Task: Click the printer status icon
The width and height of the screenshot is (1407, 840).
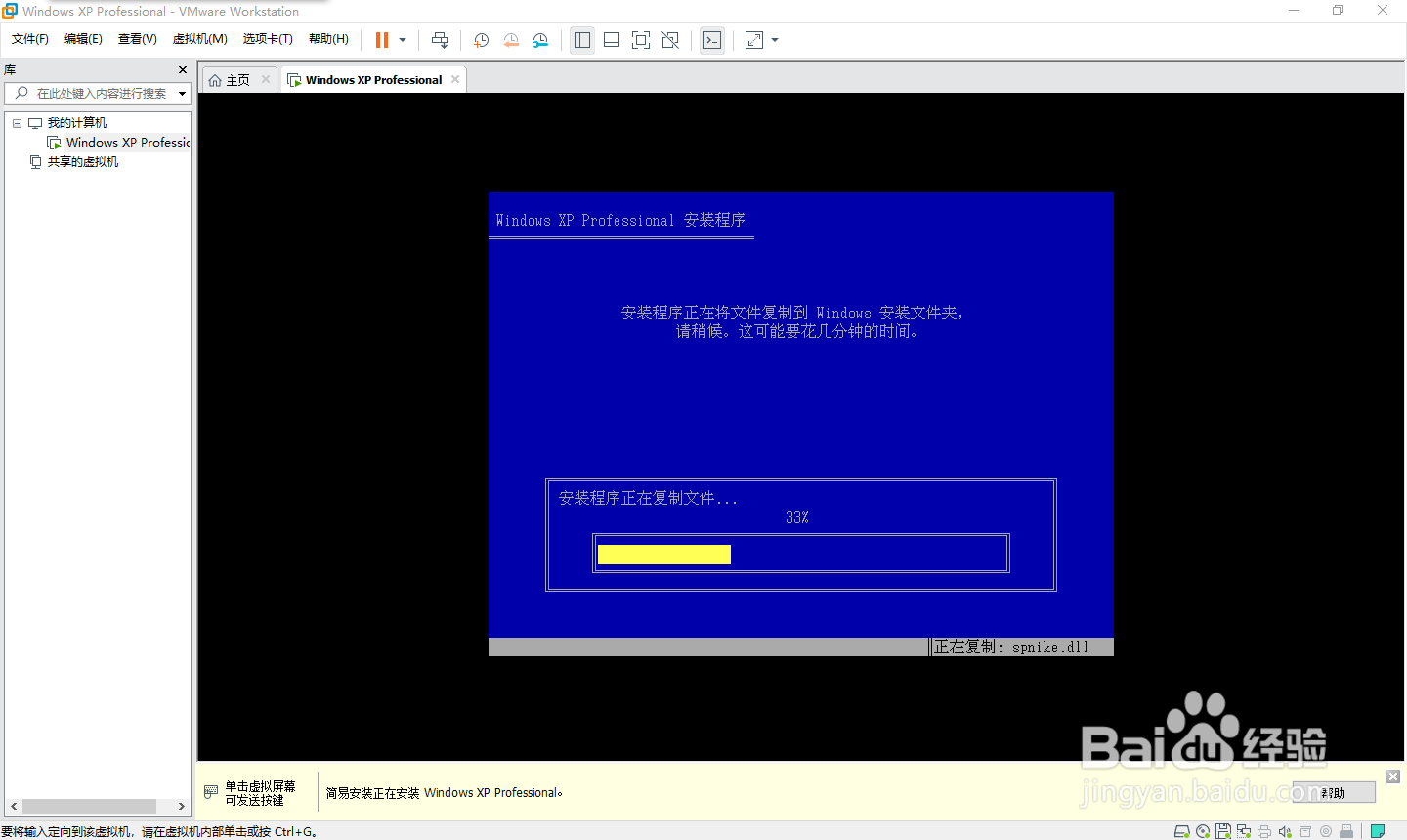Action: point(1264,832)
